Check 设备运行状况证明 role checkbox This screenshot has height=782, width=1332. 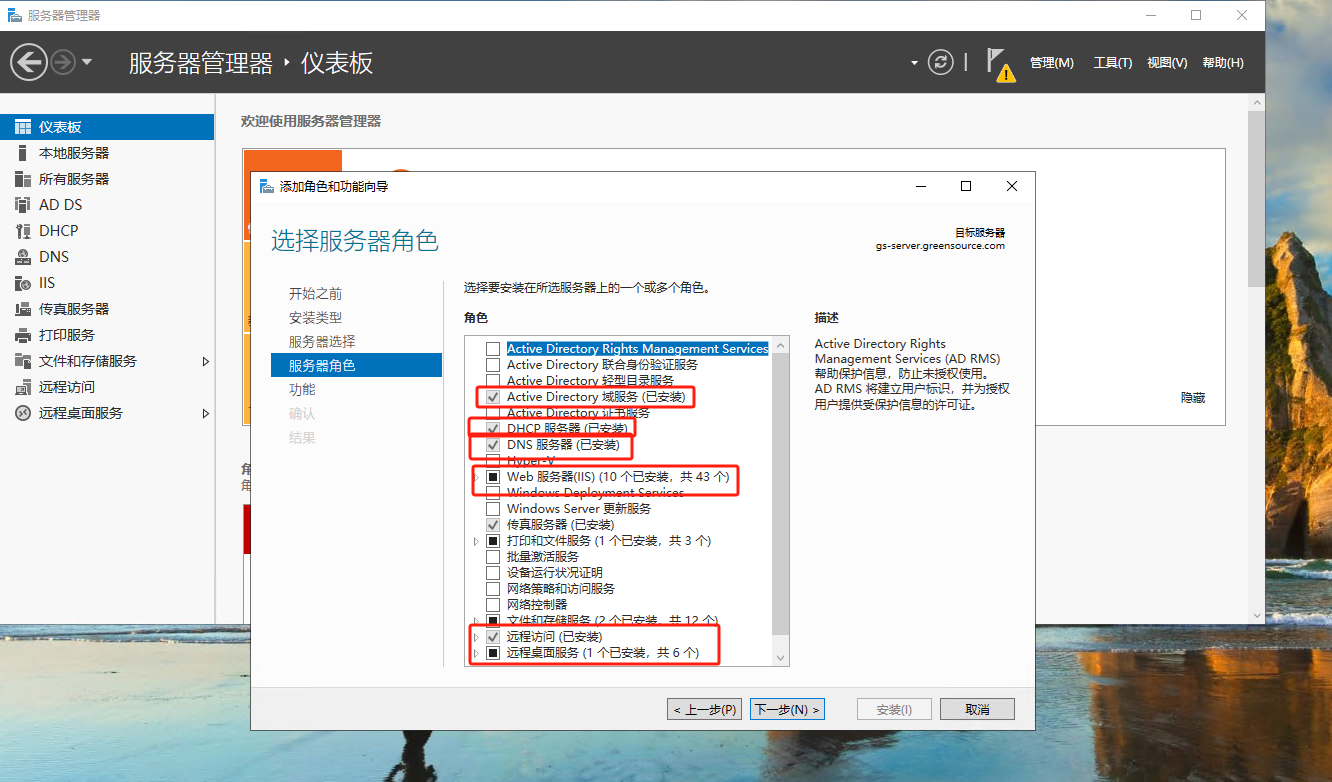click(x=492, y=573)
